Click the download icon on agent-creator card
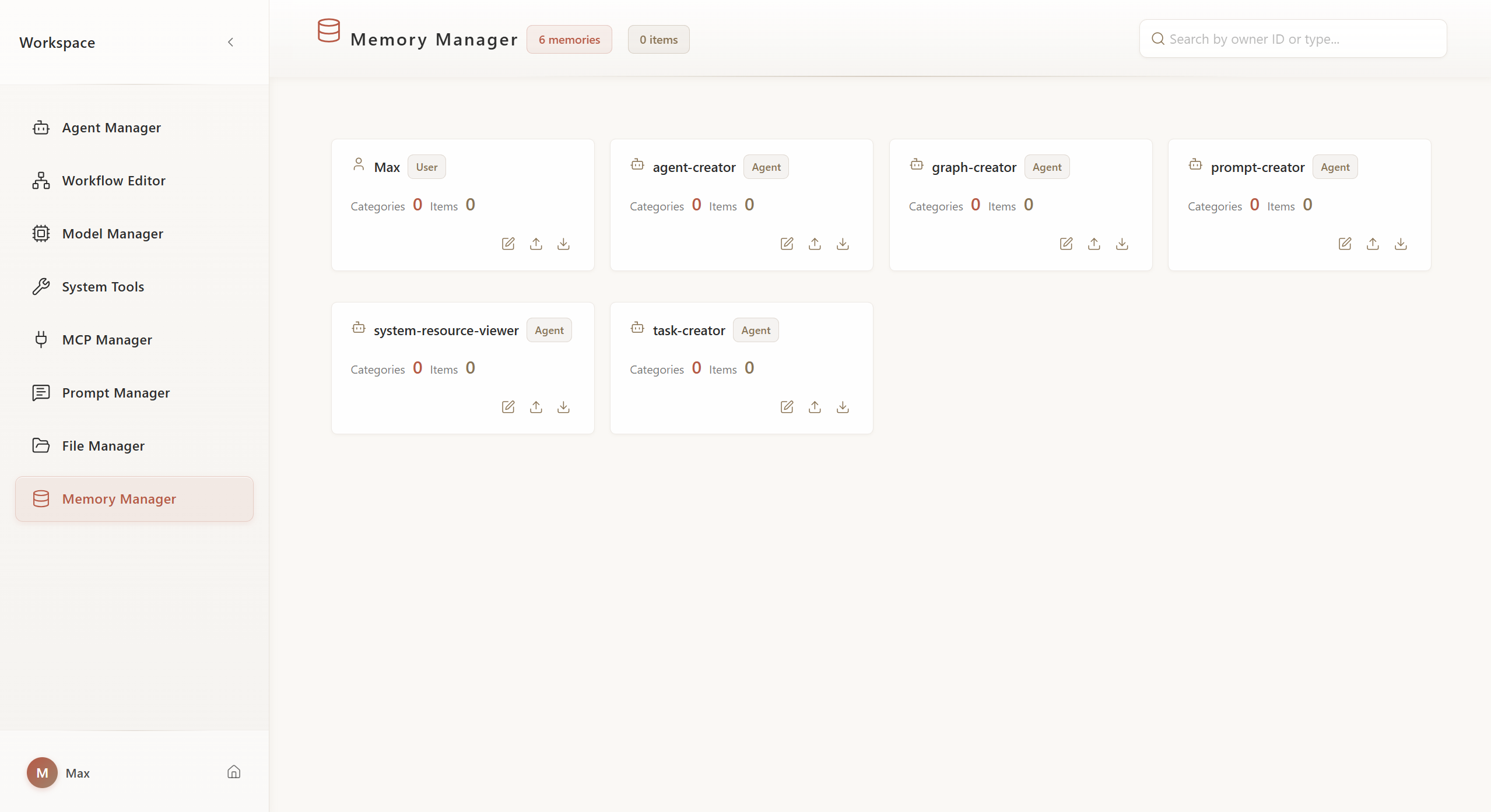This screenshot has width=1491, height=812. coord(843,244)
